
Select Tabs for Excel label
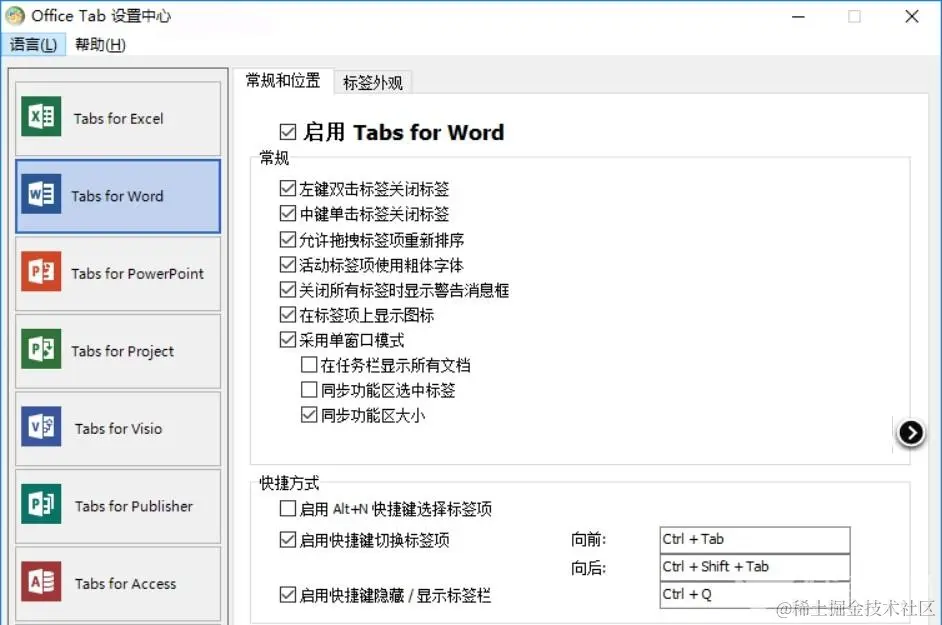pos(118,118)
